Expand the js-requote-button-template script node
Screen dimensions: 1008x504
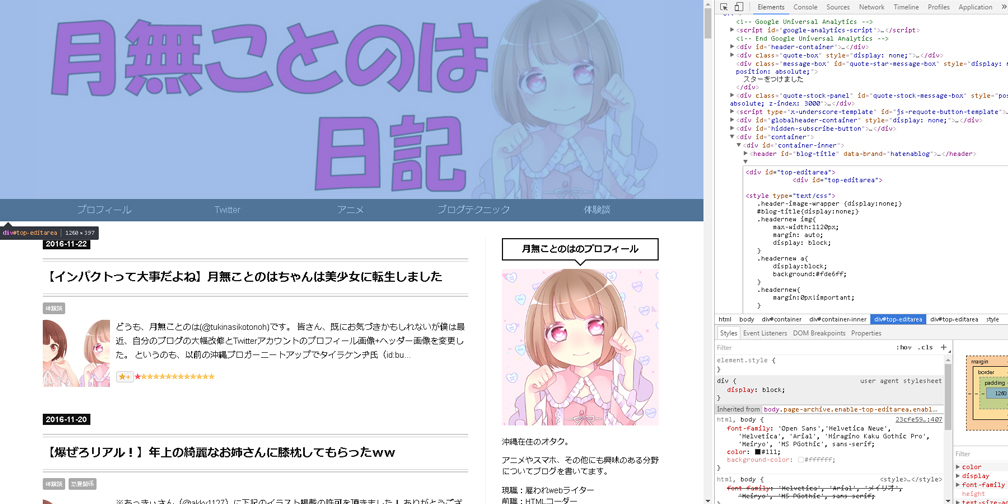pos(732,112)
